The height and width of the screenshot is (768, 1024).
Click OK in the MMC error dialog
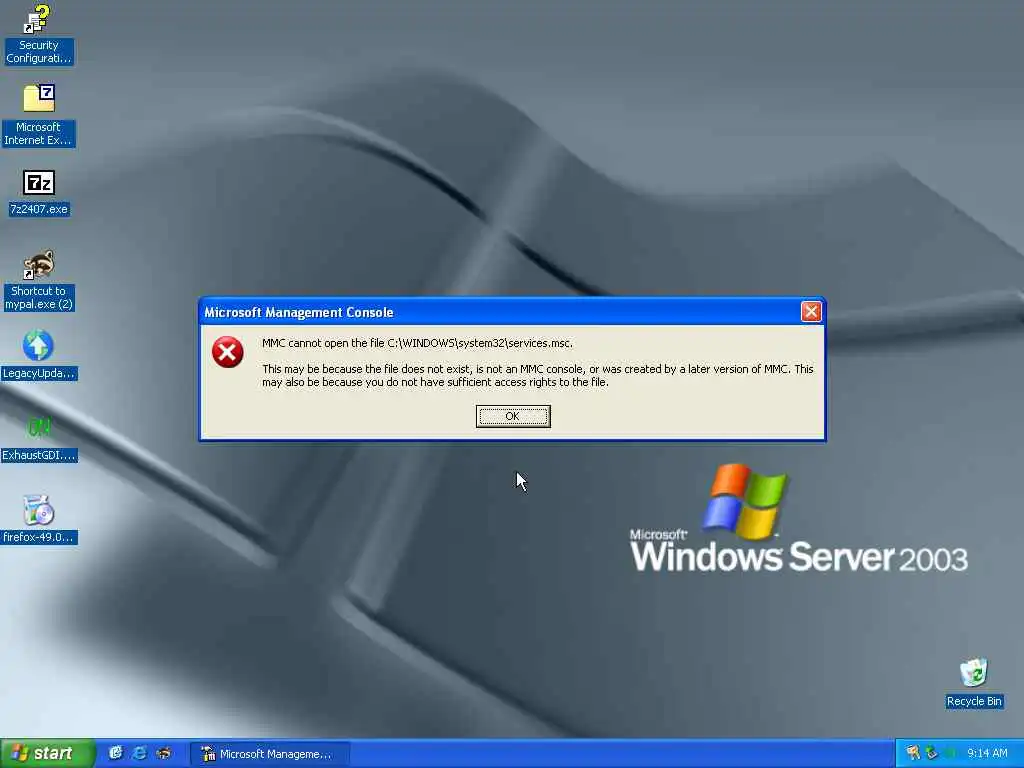point(513,416)
